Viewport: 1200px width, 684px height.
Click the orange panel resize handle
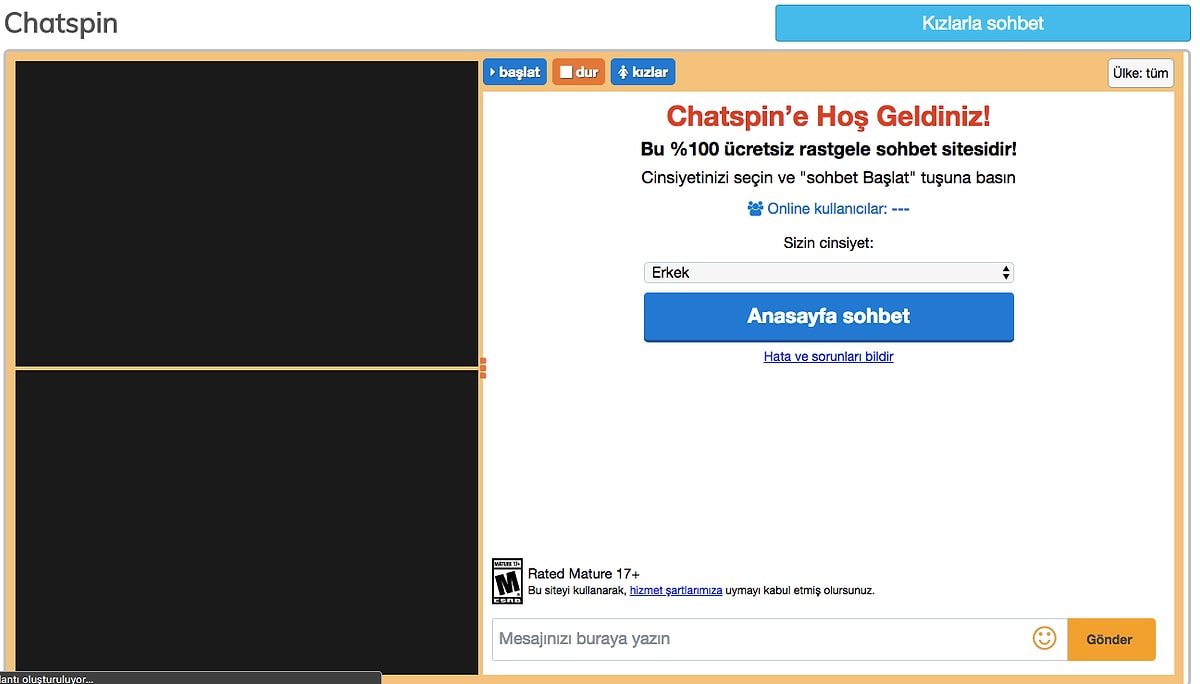point(483,368)
